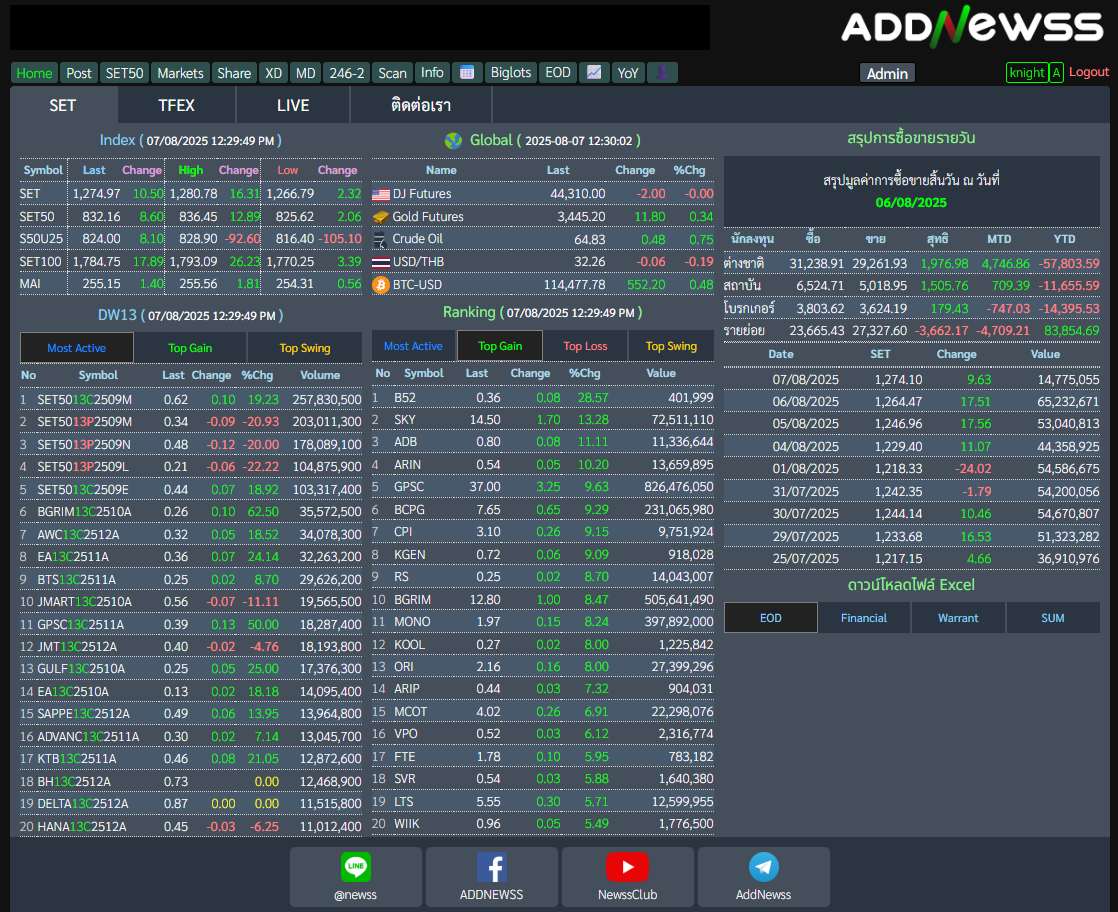Select Top Gain in the DW13 panel
The height and width of the screenshot is (912, 1118).
tap(190, 348)
